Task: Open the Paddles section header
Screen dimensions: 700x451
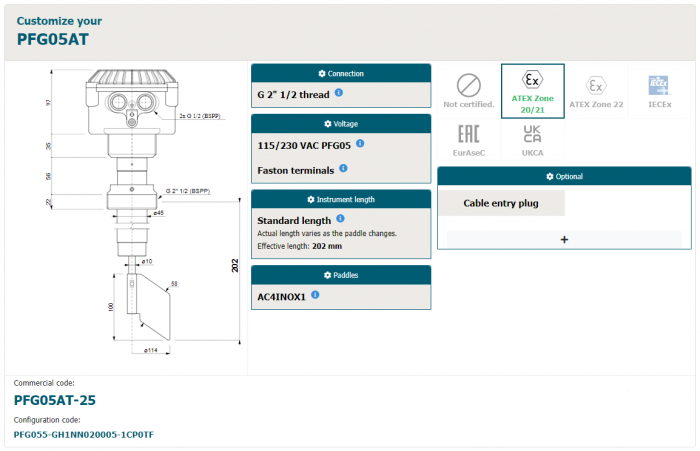Action: point(341,275)
